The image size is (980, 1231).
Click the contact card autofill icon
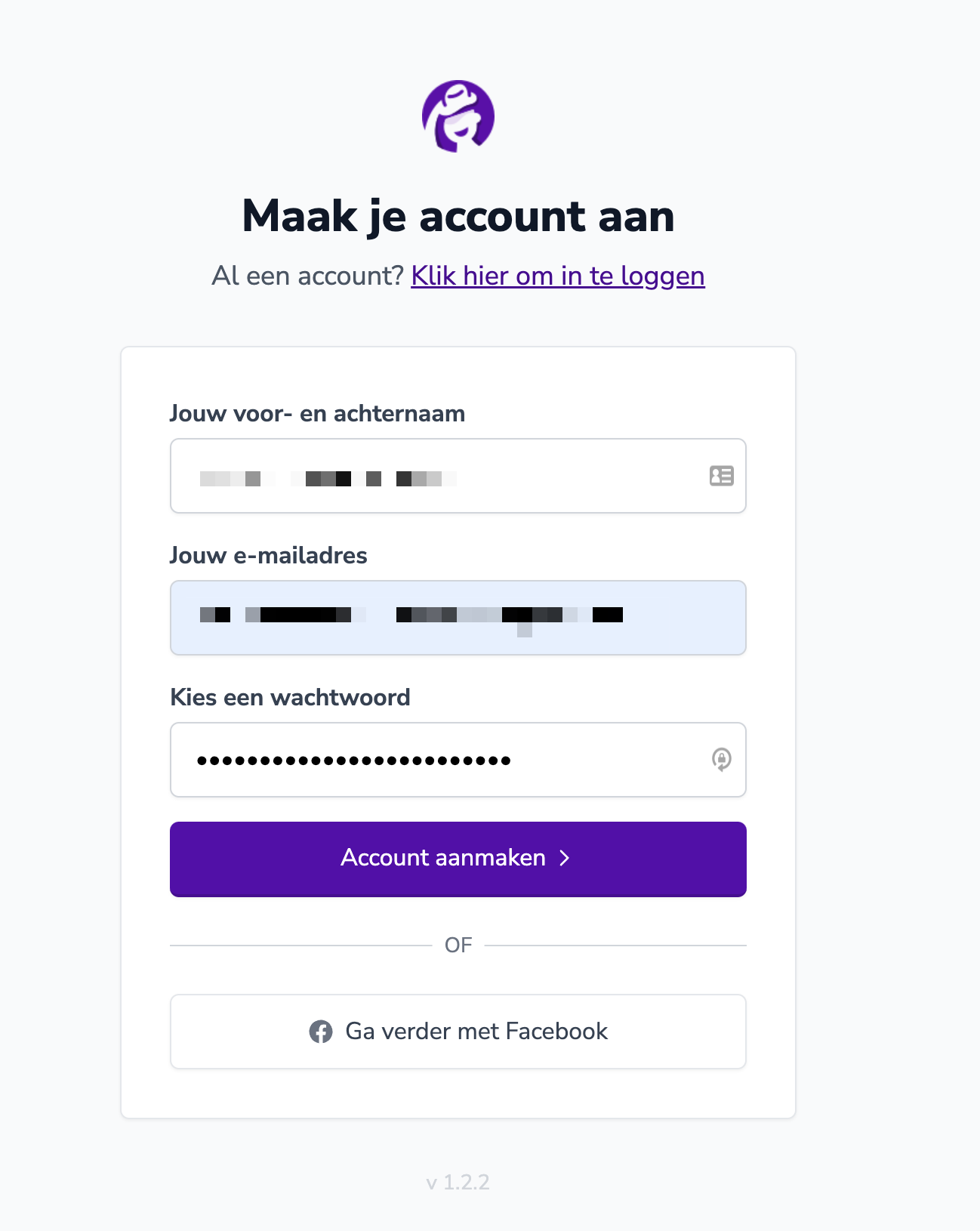(x=721, y=476)
